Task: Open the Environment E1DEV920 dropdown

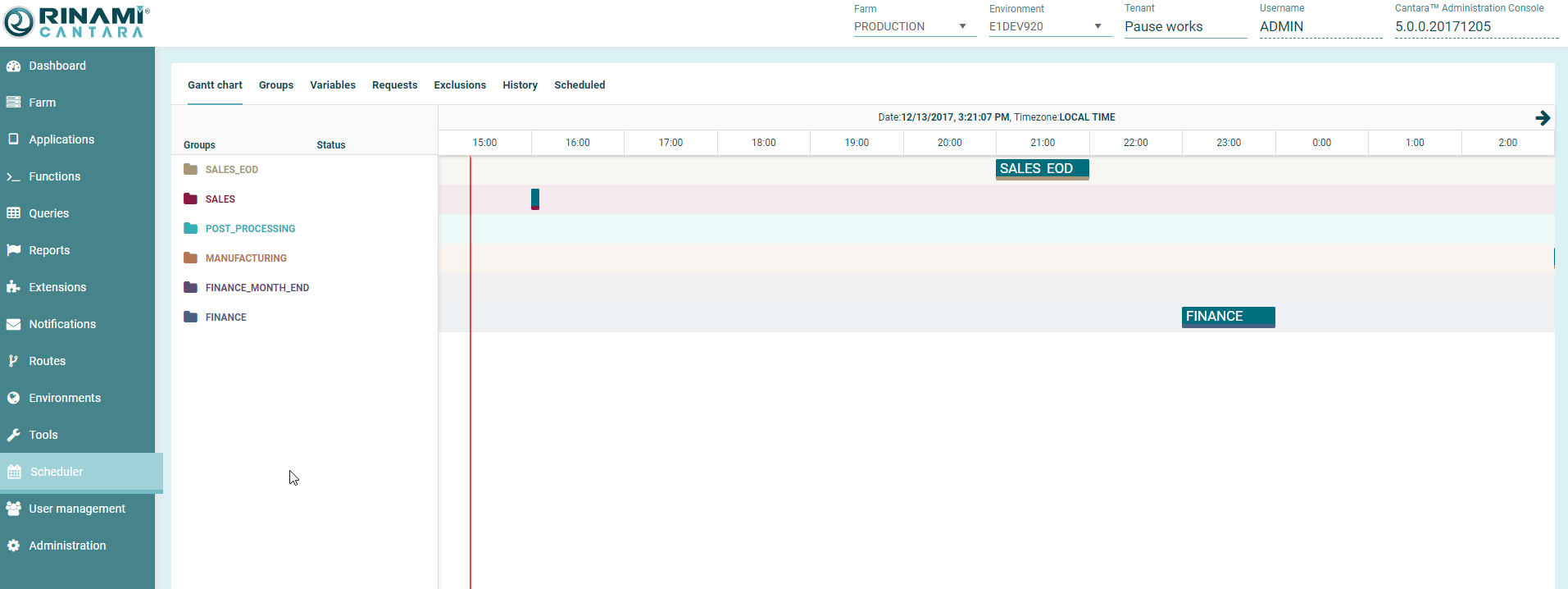Action: pyautogui.click(x=1049, y=27)
